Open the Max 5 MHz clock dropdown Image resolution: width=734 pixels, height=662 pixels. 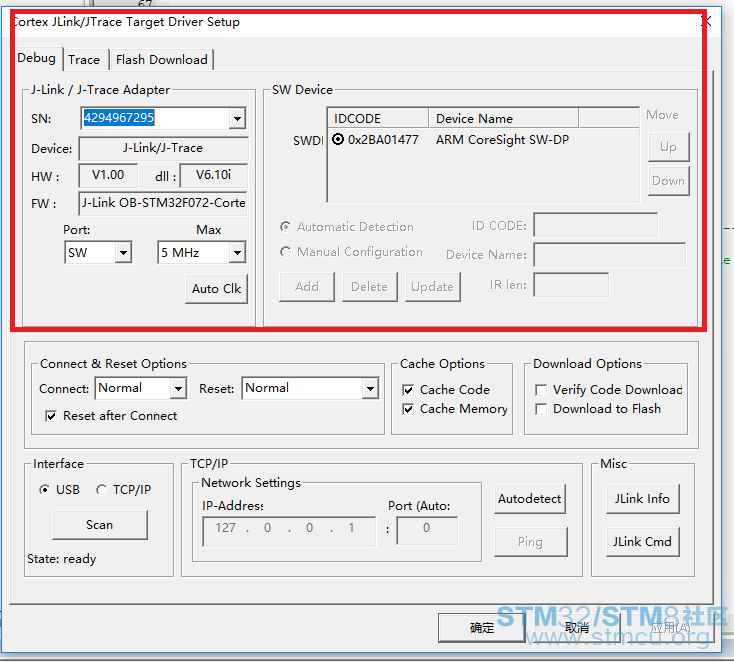click(237, 253)
